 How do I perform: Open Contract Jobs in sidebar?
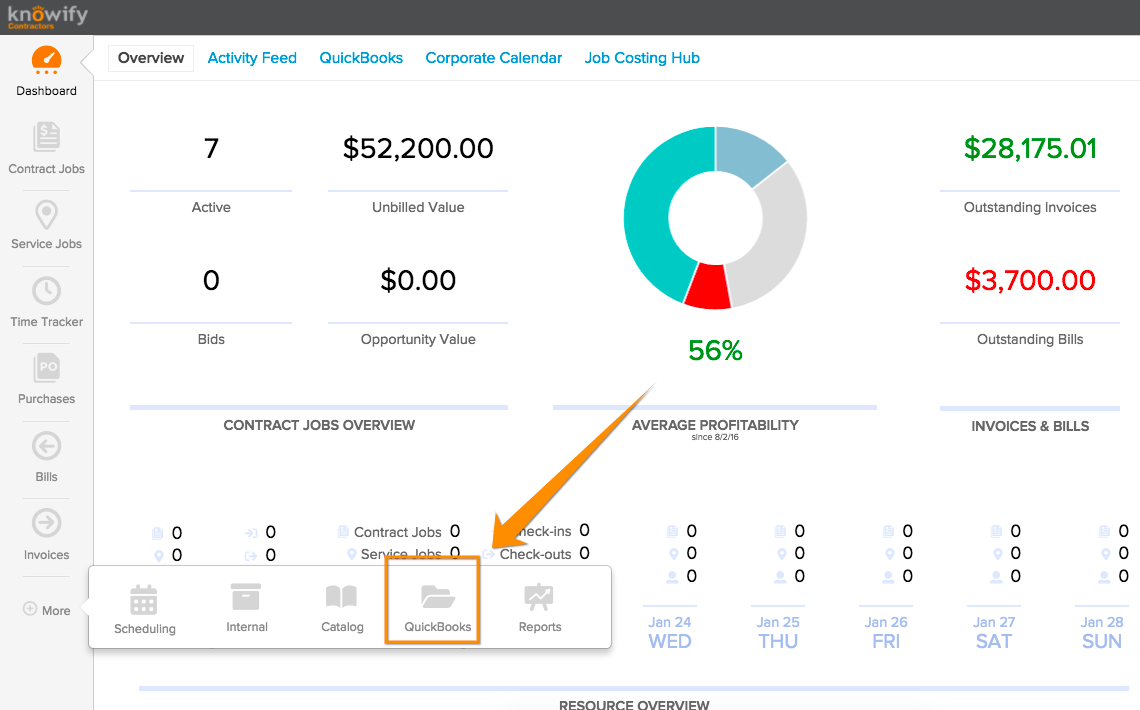click(x=47, y=148)
